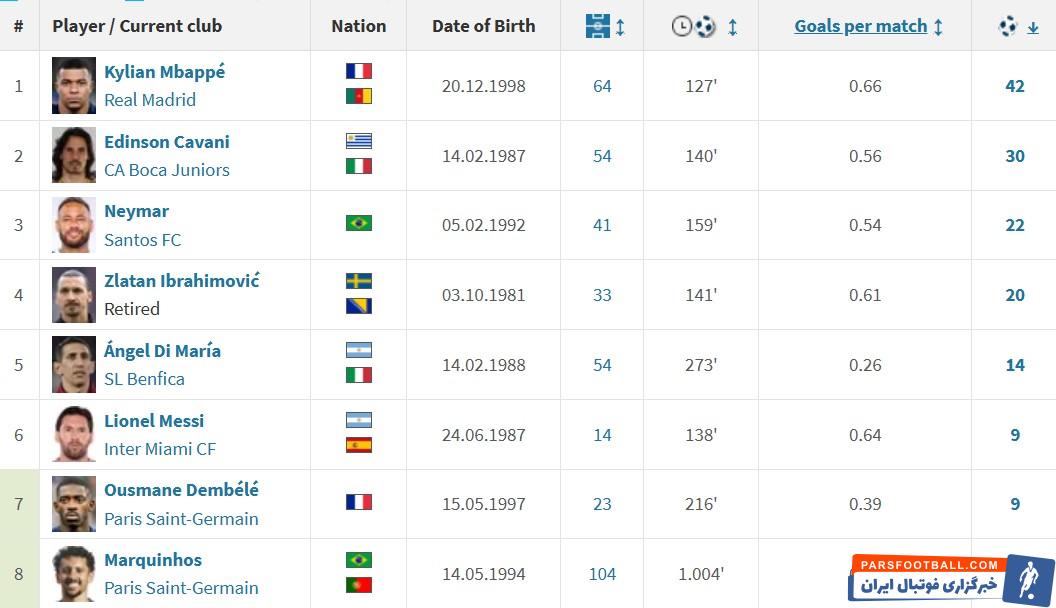The image size is (1056, 608).
Task: Open Neymar's 41 matches link
Action: (602, 225)
